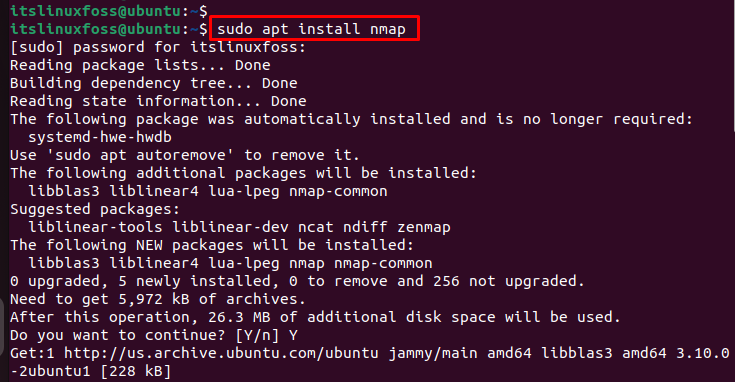Click liblinear-tools in the suggested packages
The height and width of the screenshot is (382, 735).
(96, 227)
